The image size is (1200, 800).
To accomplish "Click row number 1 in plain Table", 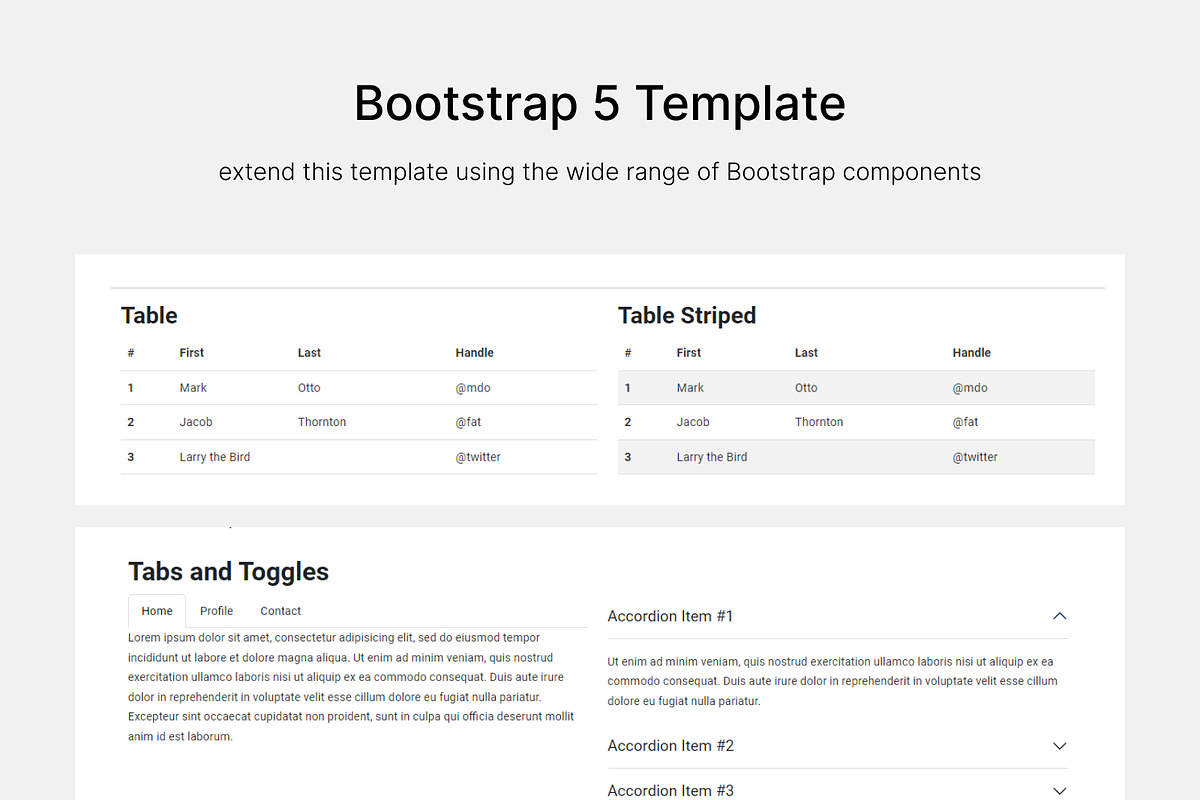I will [x=131, y=388].
